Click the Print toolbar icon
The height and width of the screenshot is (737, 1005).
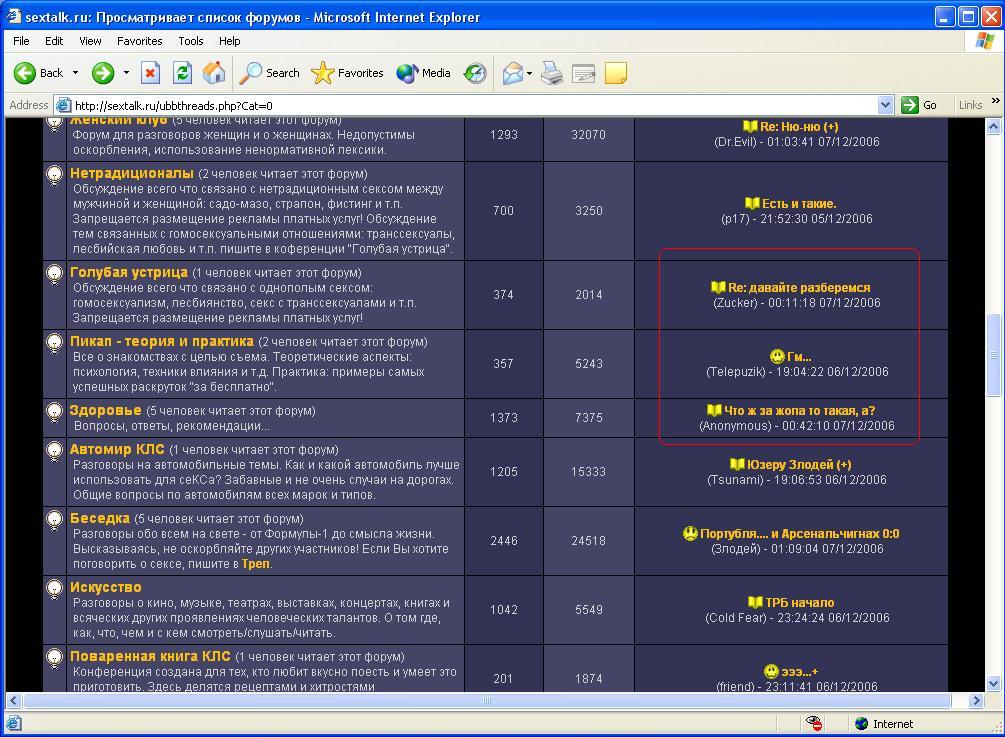click(x=552, y=73)
